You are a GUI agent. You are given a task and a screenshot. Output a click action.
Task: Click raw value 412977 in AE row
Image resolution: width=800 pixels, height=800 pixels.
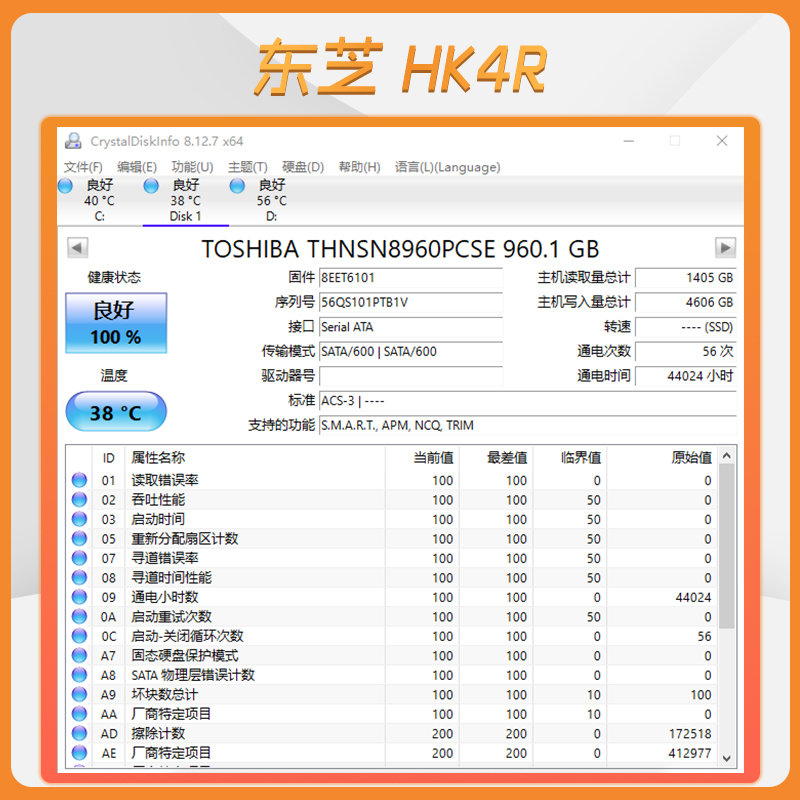click(690, 753)
